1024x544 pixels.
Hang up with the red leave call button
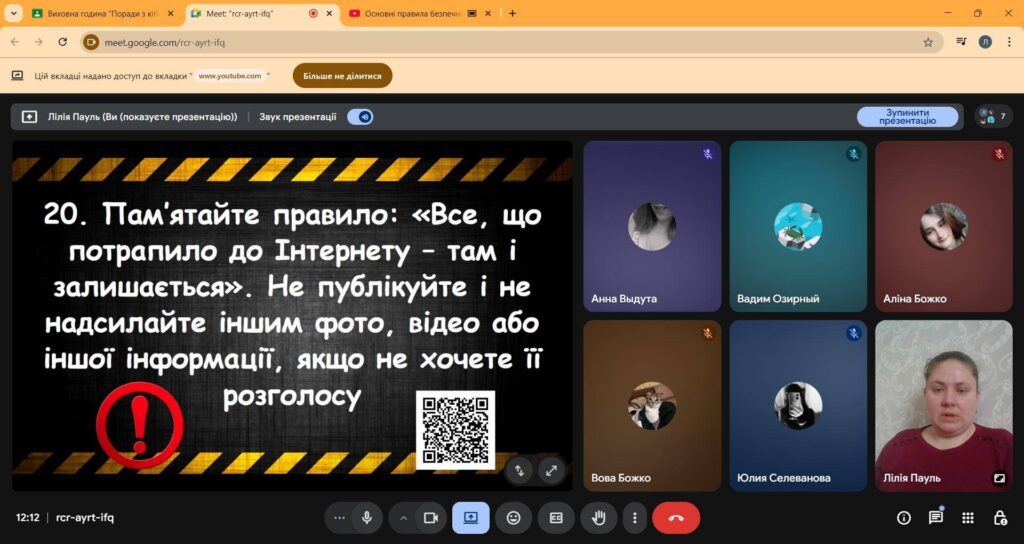[x=676, y=518]
